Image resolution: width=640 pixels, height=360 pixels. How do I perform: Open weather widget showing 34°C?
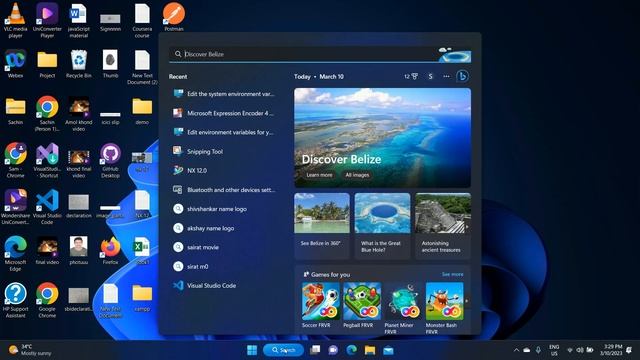31,350
